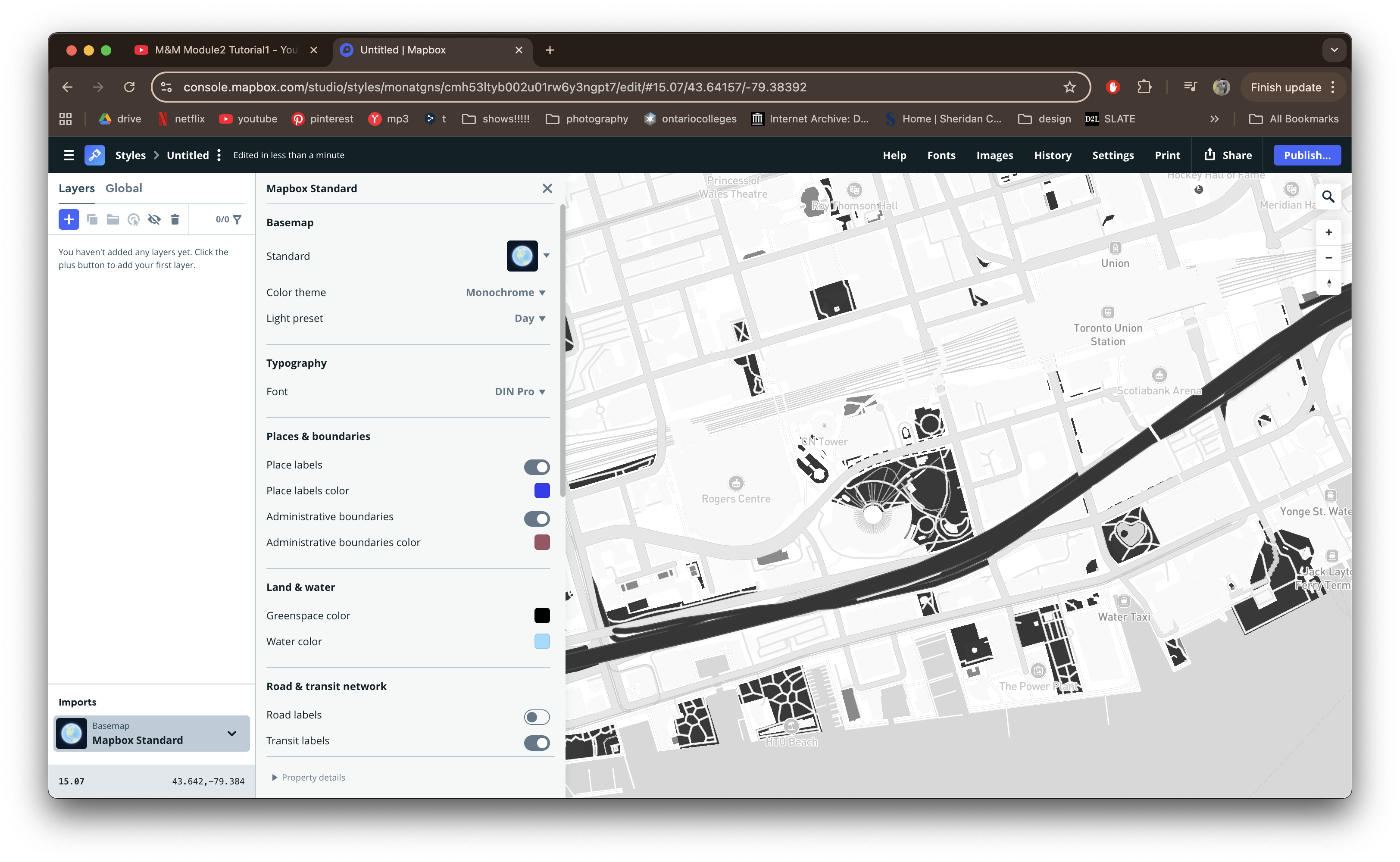Open the Water color swatch

coord(541,641)
